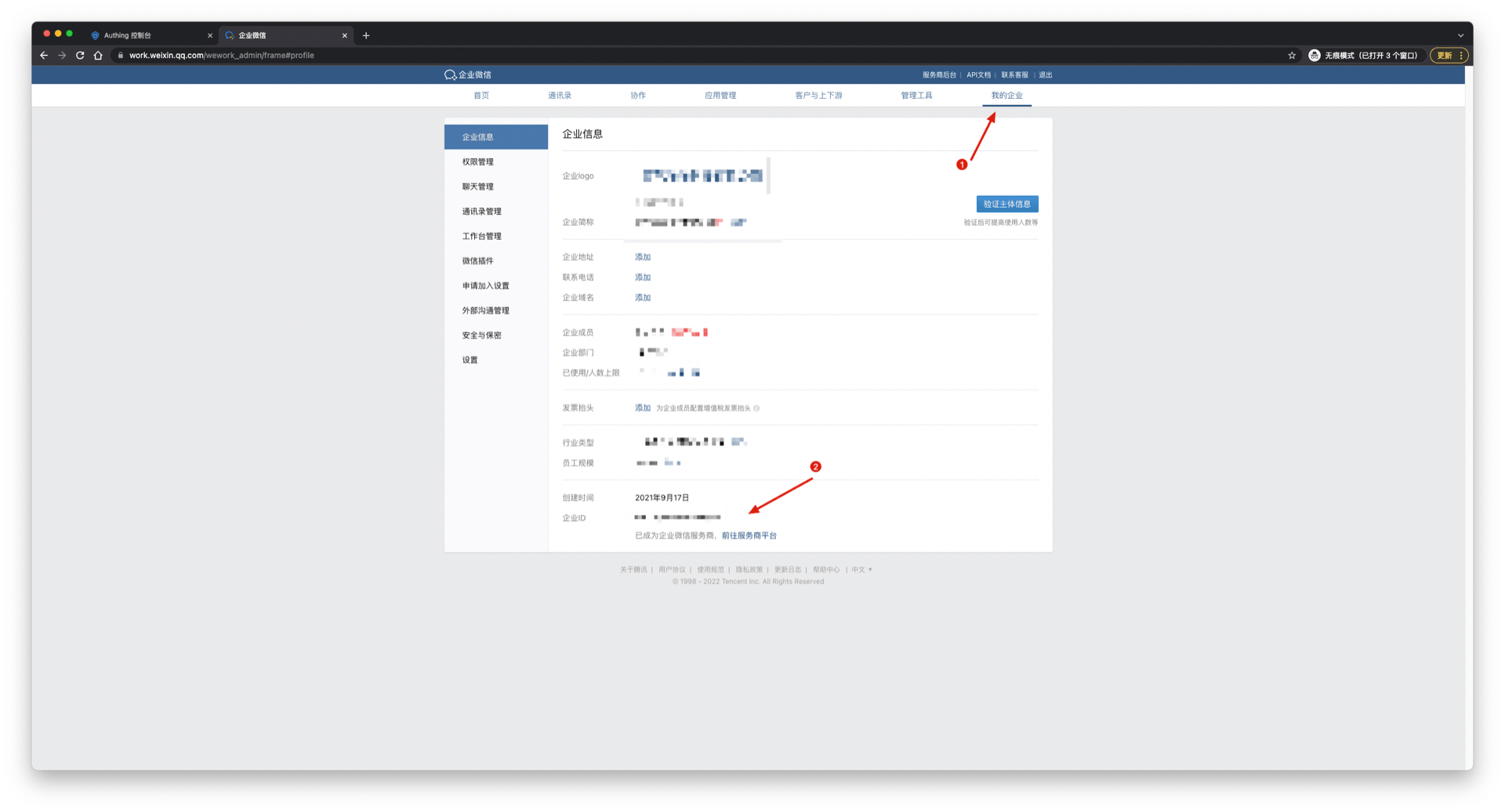1505x812 pixels.
Task: Click the 企业微信 logo in the header
Action: [x=468, y=75]
